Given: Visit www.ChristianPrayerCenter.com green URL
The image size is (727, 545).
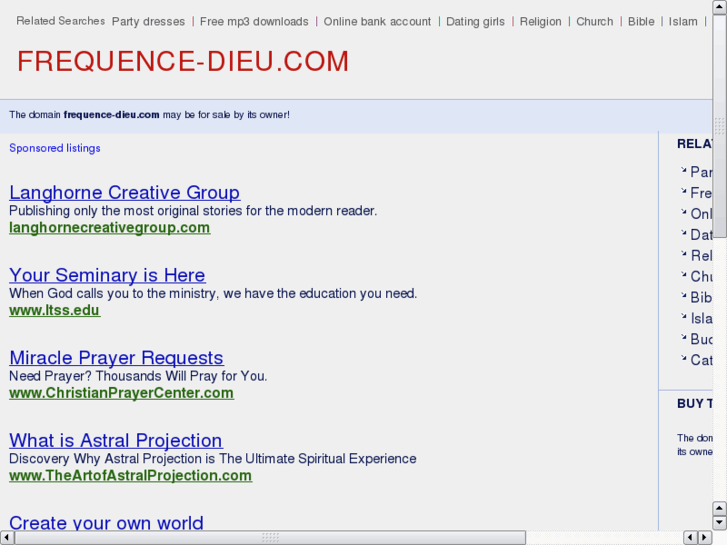Looking at the screenshot, I should 121,393.
